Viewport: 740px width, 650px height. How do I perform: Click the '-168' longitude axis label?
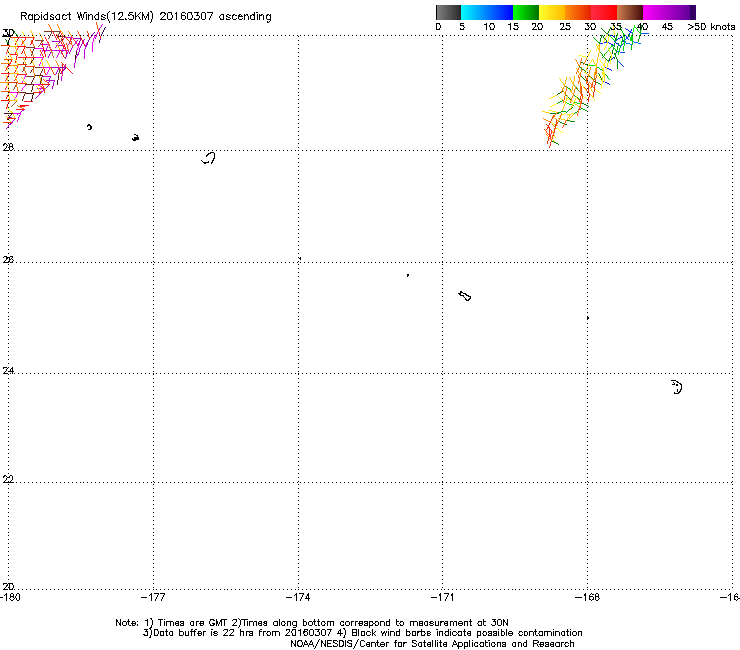pyautogui.click(x=588, y=597)
